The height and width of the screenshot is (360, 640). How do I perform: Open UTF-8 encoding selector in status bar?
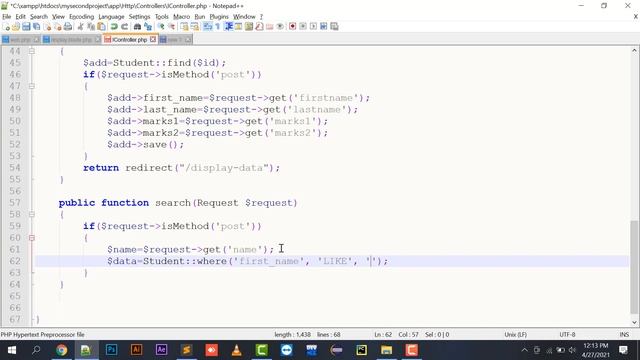pyautogui.click(x=567, y=334)
